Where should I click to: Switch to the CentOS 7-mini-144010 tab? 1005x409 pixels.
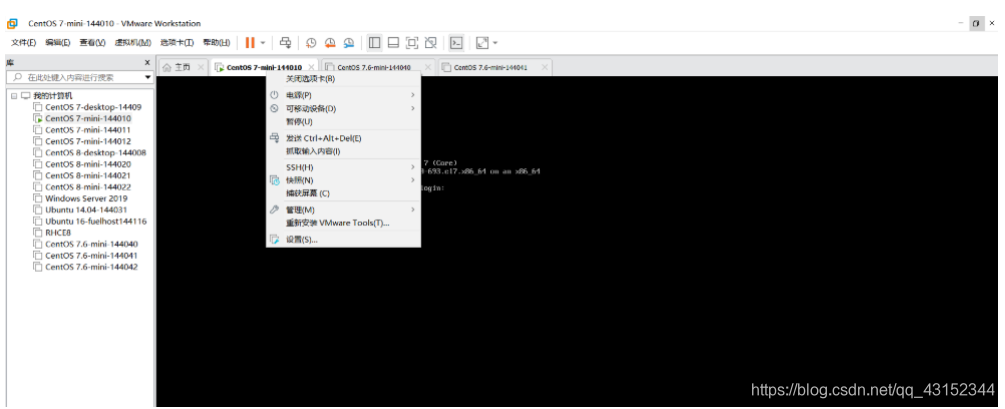coord(264,67)
